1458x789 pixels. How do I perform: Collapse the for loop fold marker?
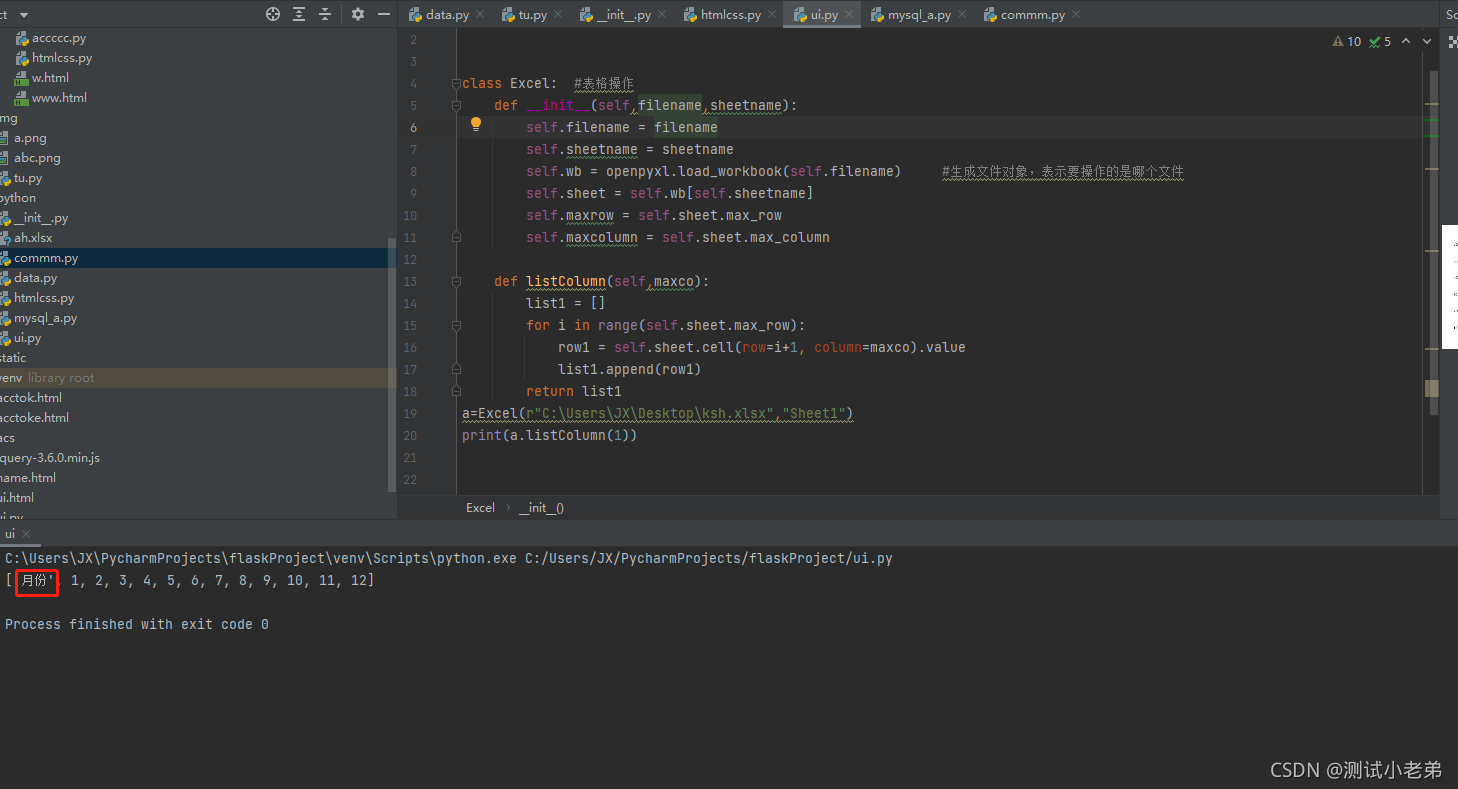456,326
